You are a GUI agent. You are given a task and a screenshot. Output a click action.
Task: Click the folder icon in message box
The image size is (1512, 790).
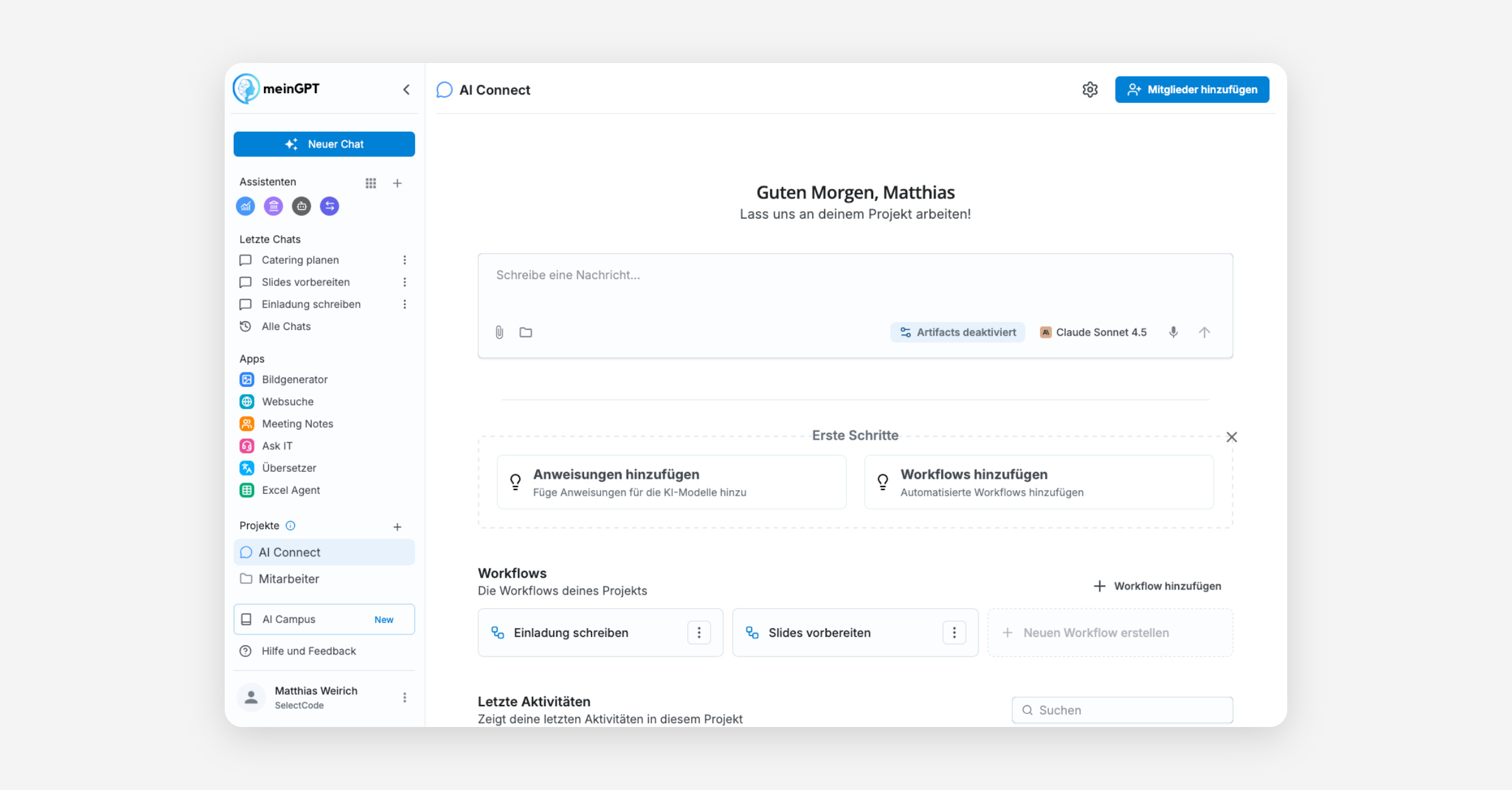click(525, 332)
